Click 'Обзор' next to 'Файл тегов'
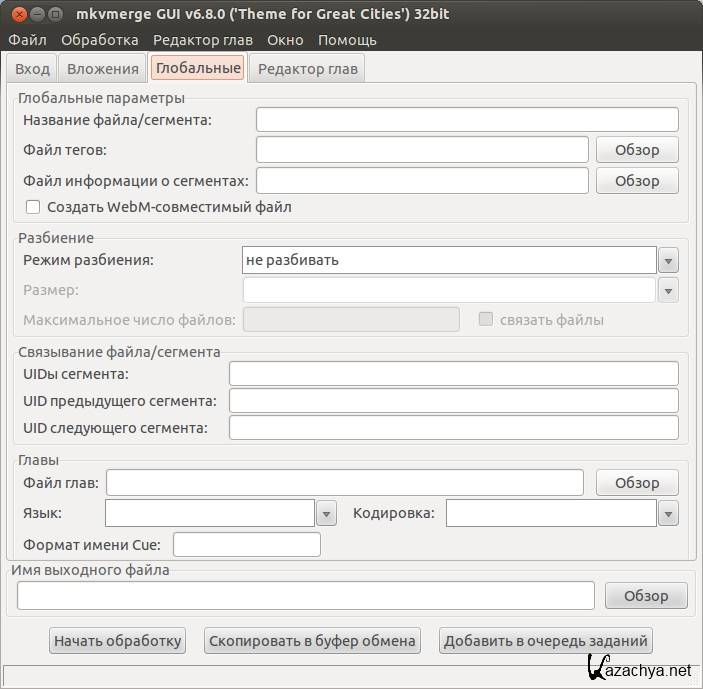Viewport: 703px width, 689px height. point(637,150)
